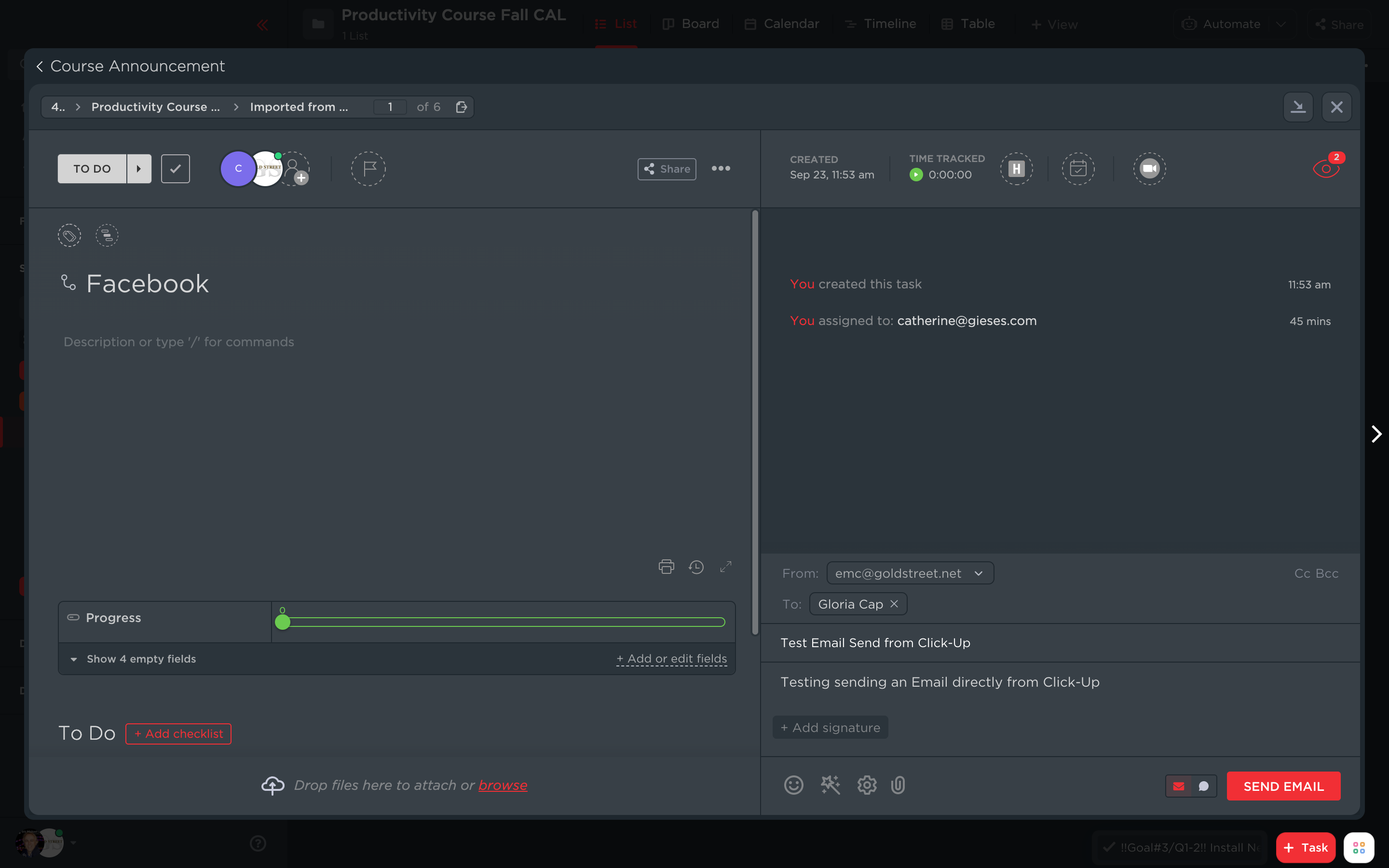This screenshot has width=1389, height=868.
Task: Open the three-dot task menu
Action: (x=721, y=169)
